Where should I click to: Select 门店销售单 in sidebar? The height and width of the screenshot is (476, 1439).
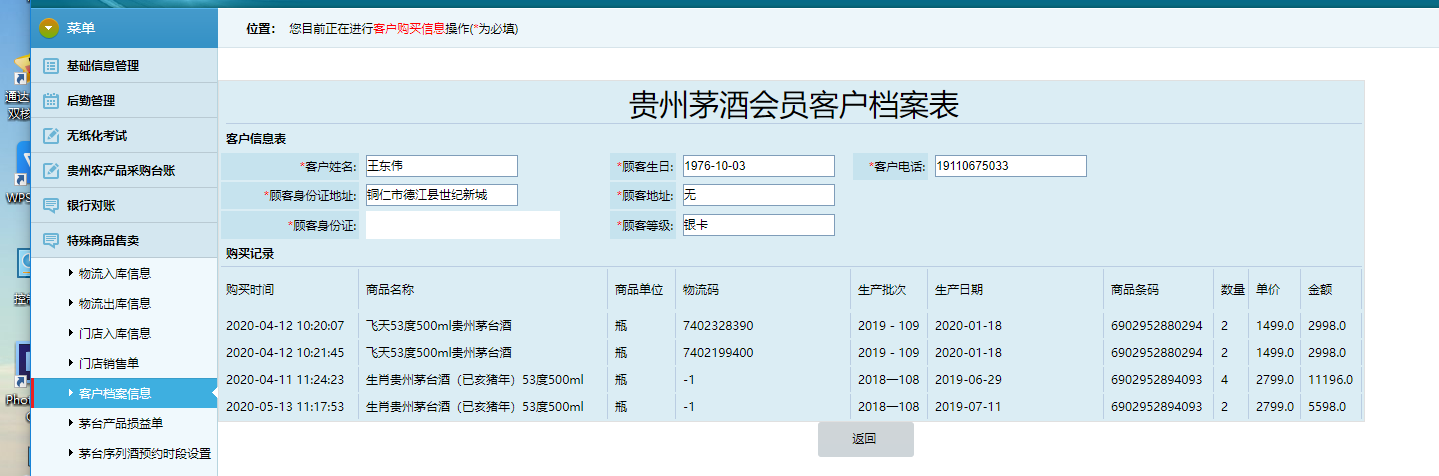point(109,363)
